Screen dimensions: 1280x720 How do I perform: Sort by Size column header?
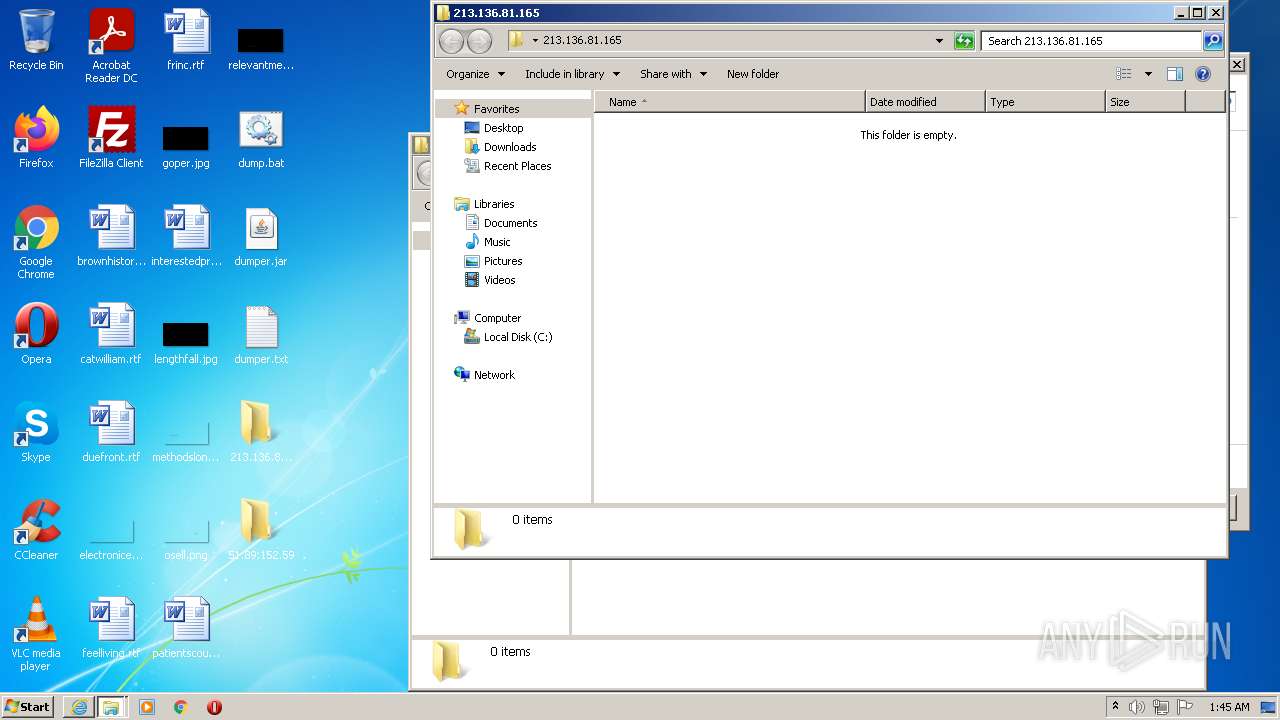point(1145,102)
